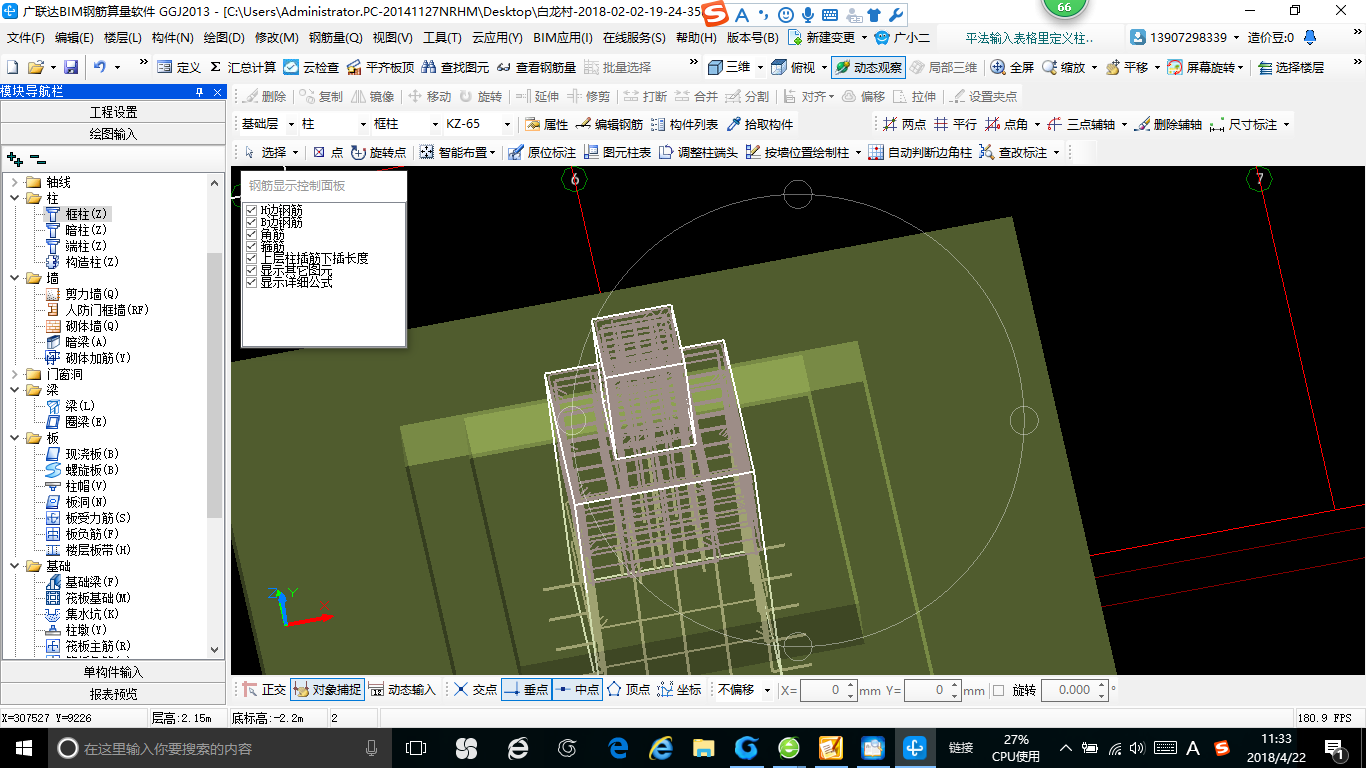Click 工程设置 navigation button
The image size is (1366, 768).
tap(113, 112)
